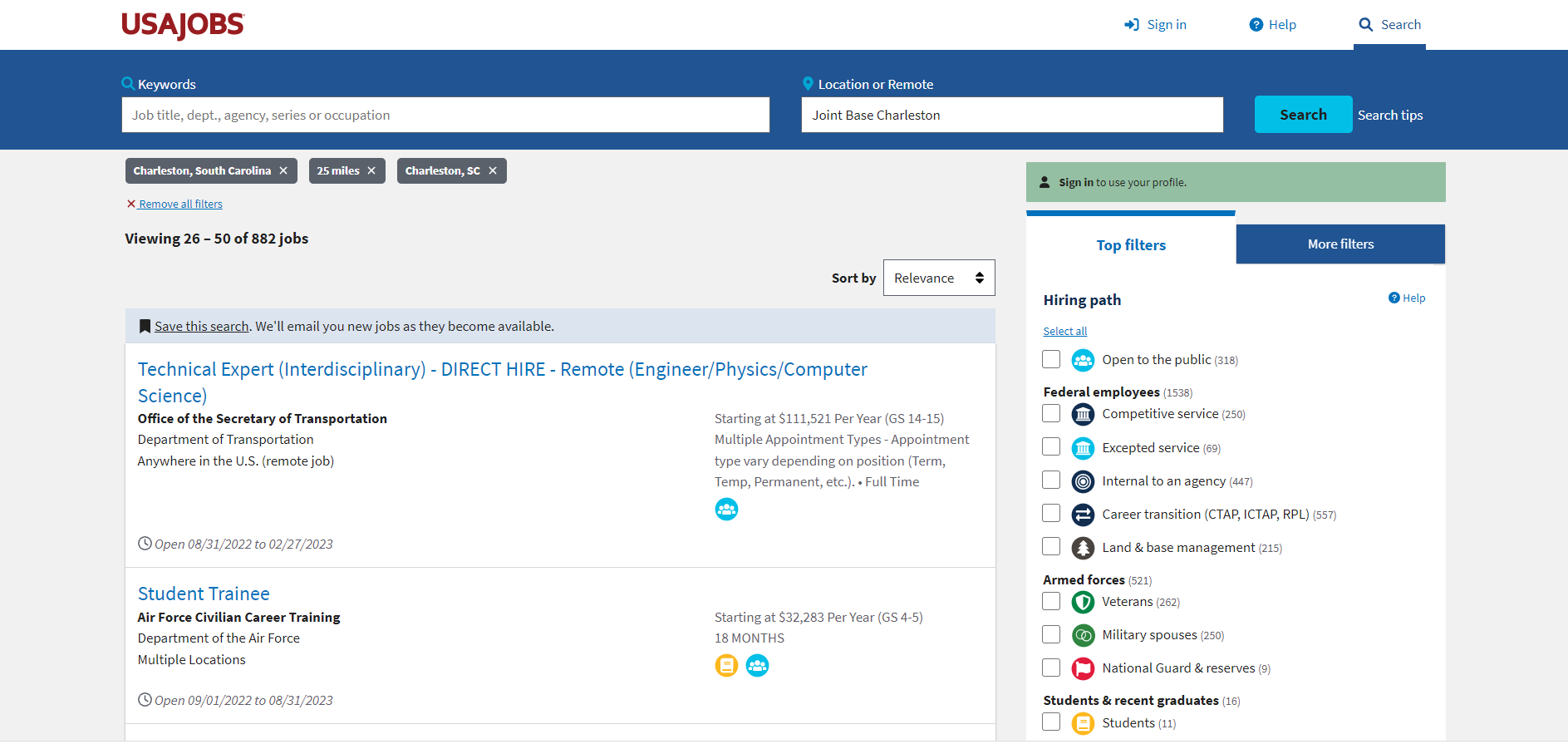Click Sign in to use your profile
The height and width of the screenshot is (744, 1568).
coord(1123,182)
